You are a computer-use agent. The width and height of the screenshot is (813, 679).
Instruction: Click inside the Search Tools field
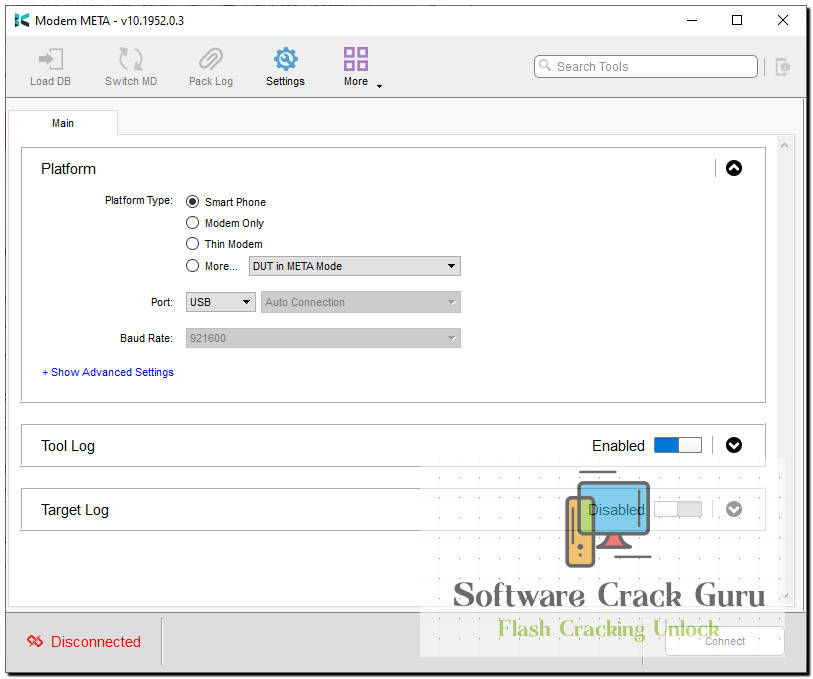646,67
